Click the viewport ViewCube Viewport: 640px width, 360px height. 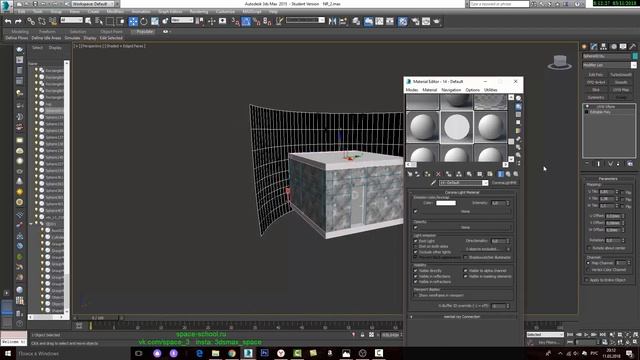click(x=560, y=62)
